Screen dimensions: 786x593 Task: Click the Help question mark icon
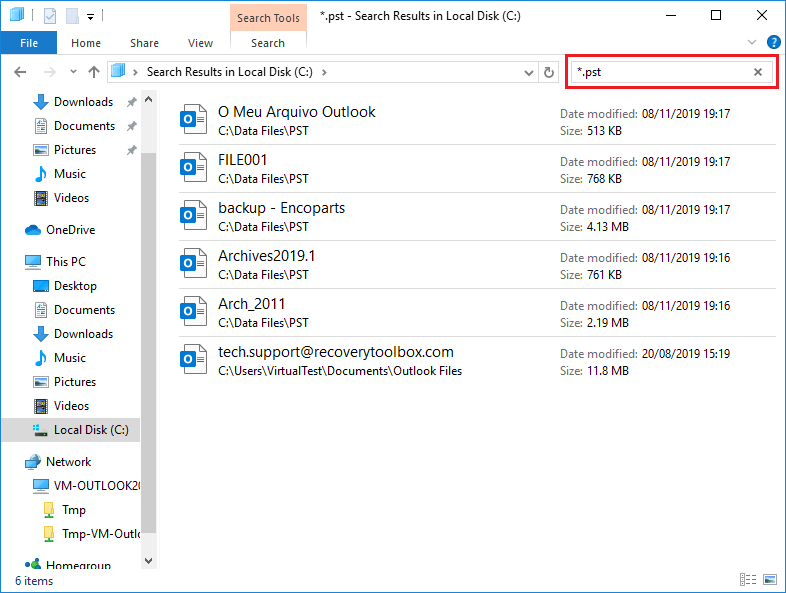pos(773,42)
